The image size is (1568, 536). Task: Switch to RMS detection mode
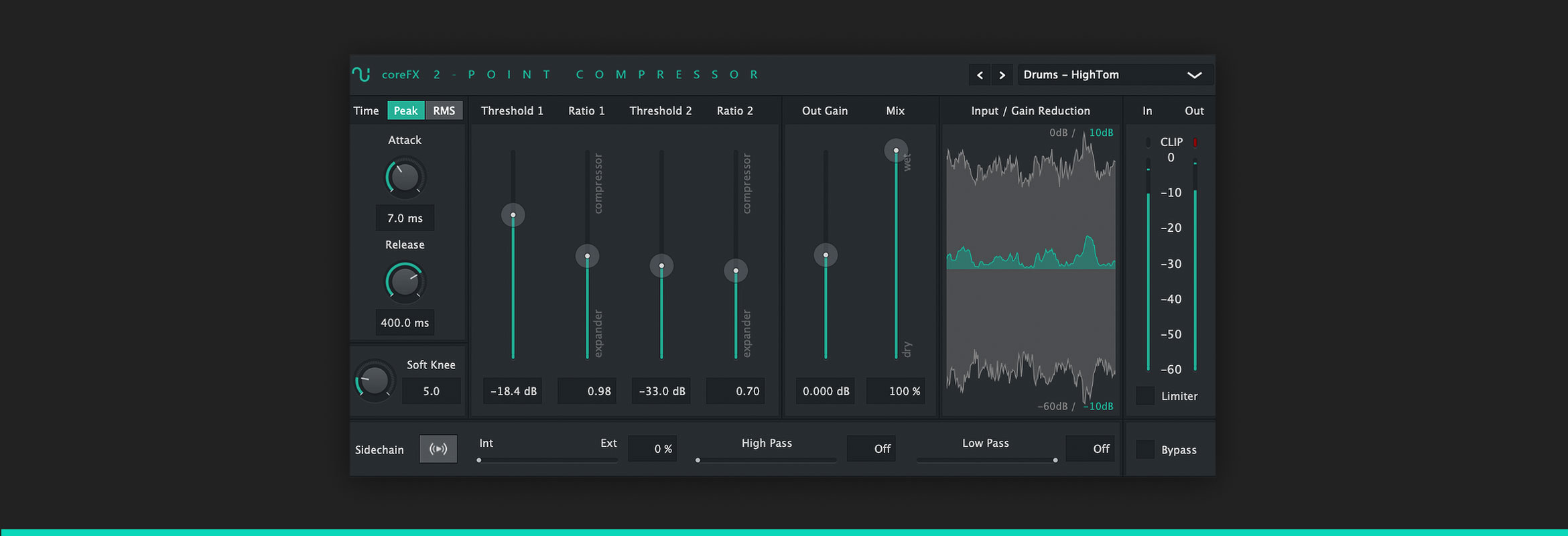[x=444, y=111]
